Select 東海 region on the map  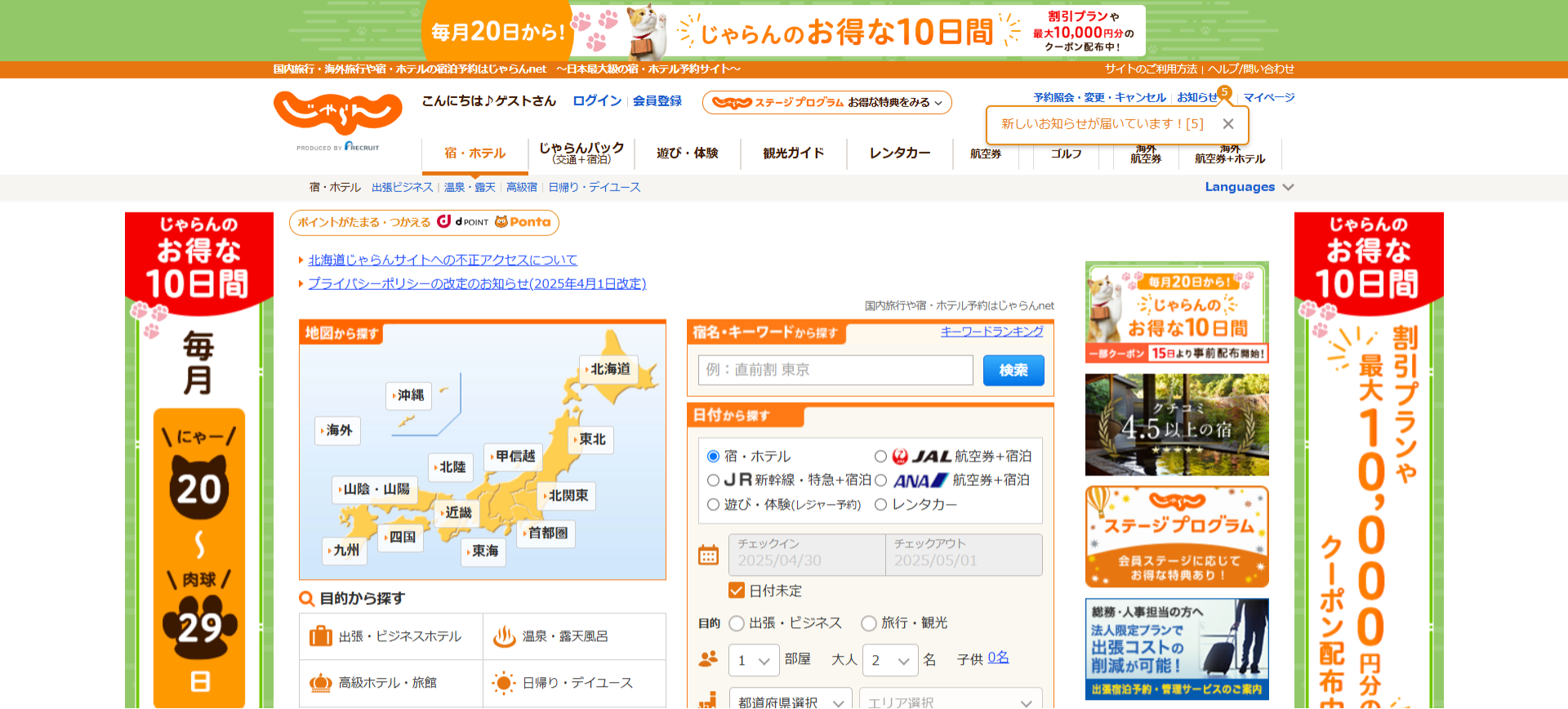(x=483, y=551)
